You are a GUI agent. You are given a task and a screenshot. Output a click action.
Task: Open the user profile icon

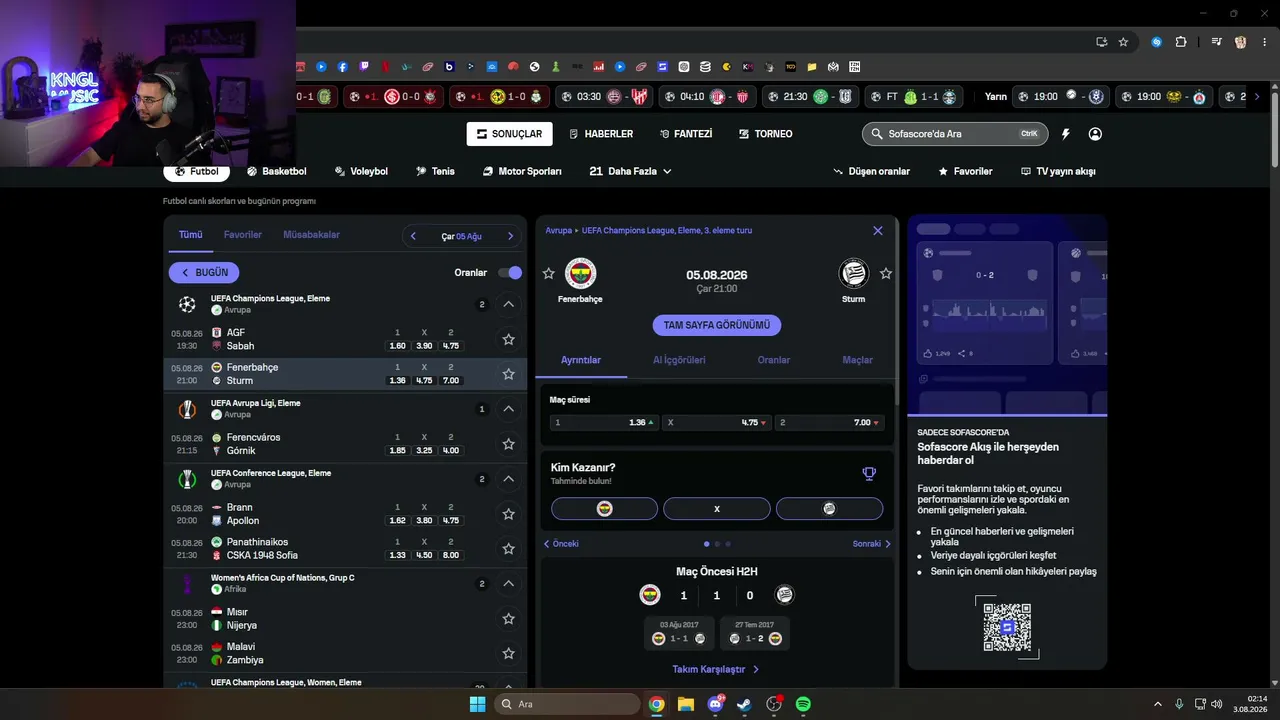(1095, 134)
